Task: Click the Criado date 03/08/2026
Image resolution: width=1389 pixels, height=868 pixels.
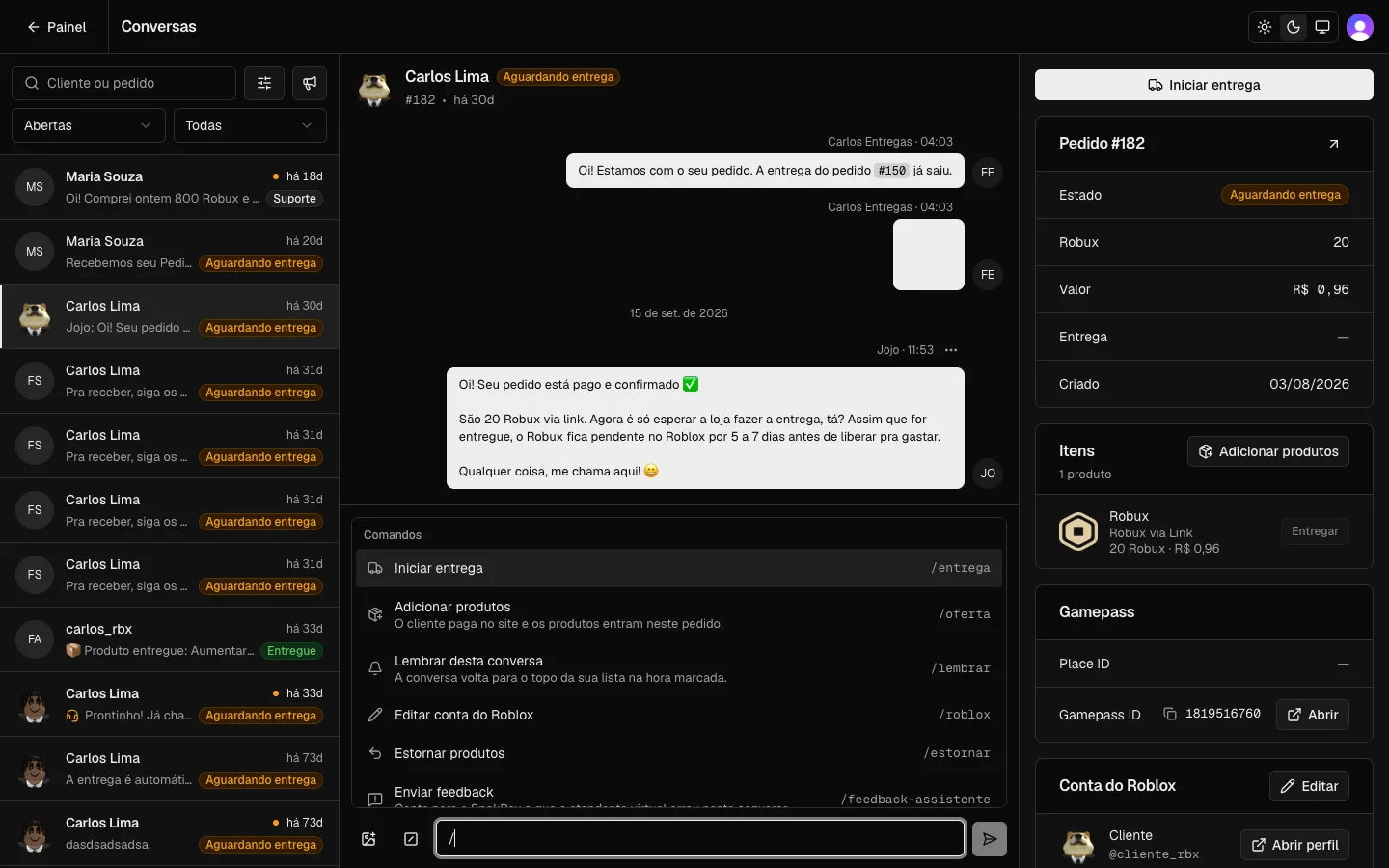Action: pyautogui.click(x=1309, y=384)
